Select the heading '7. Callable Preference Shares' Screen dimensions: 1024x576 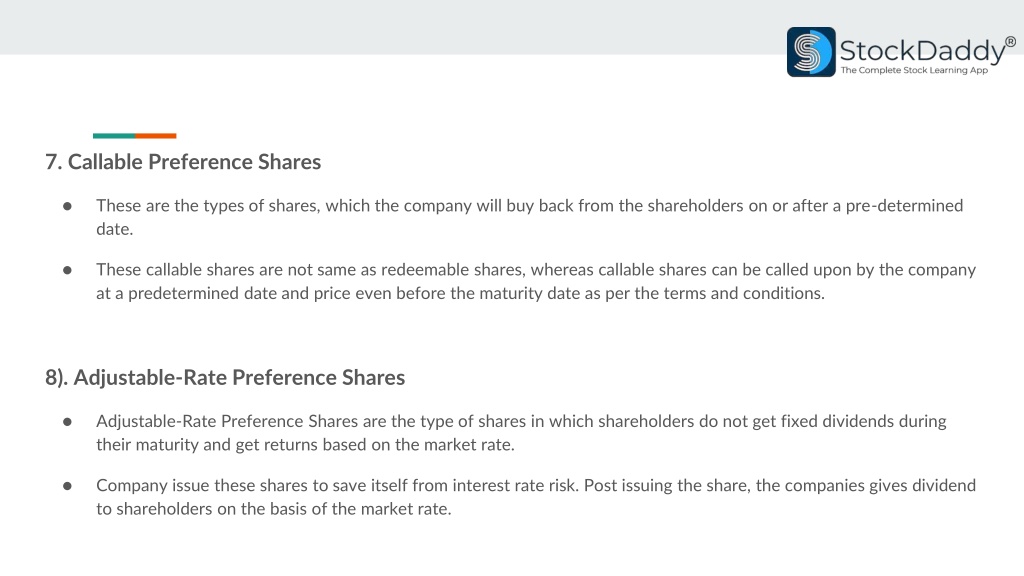[x=183, y=161]
